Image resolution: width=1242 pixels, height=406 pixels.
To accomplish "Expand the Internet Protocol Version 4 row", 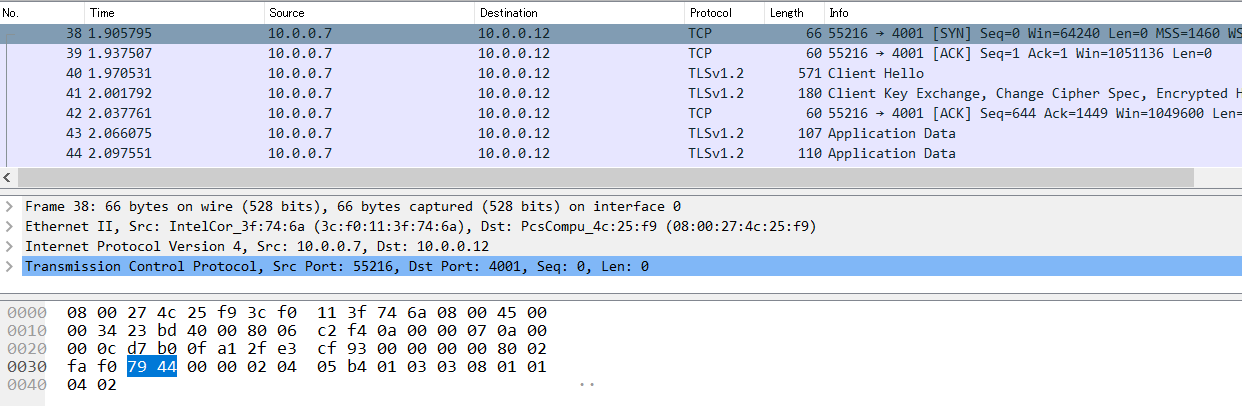I will pyautogui.click(x=10, y=246).
